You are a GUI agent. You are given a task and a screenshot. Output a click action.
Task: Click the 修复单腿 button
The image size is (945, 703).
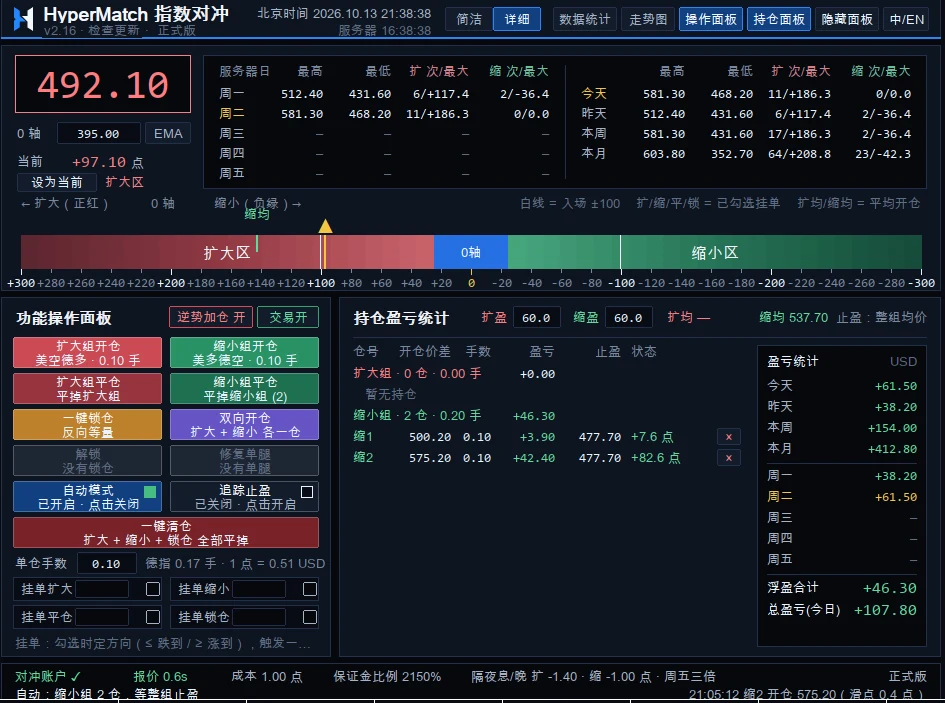(x=244, y=461)
